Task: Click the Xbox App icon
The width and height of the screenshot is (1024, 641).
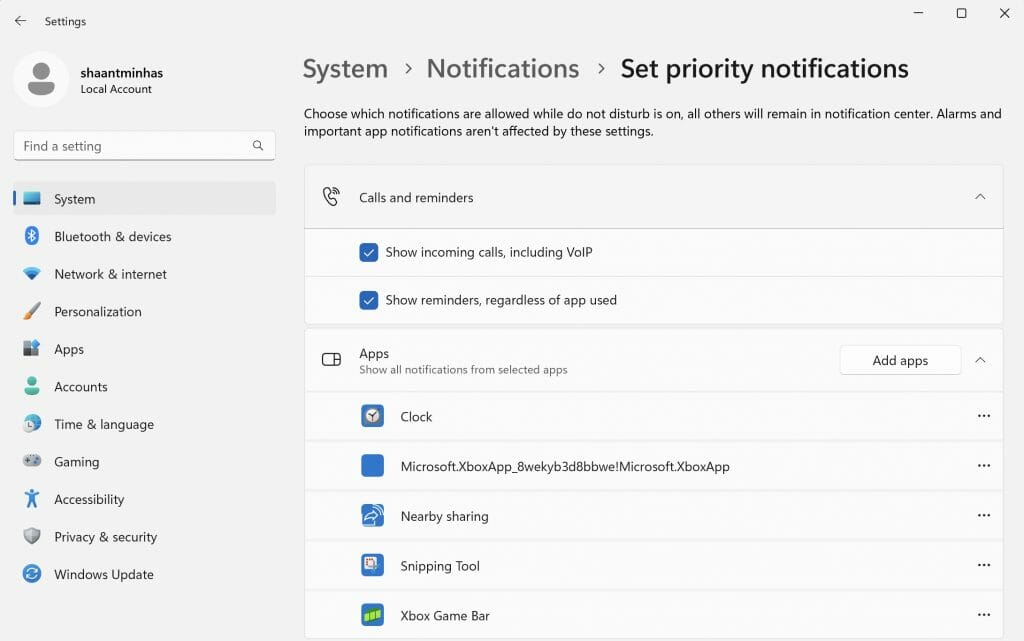Action: pos(372,466)
